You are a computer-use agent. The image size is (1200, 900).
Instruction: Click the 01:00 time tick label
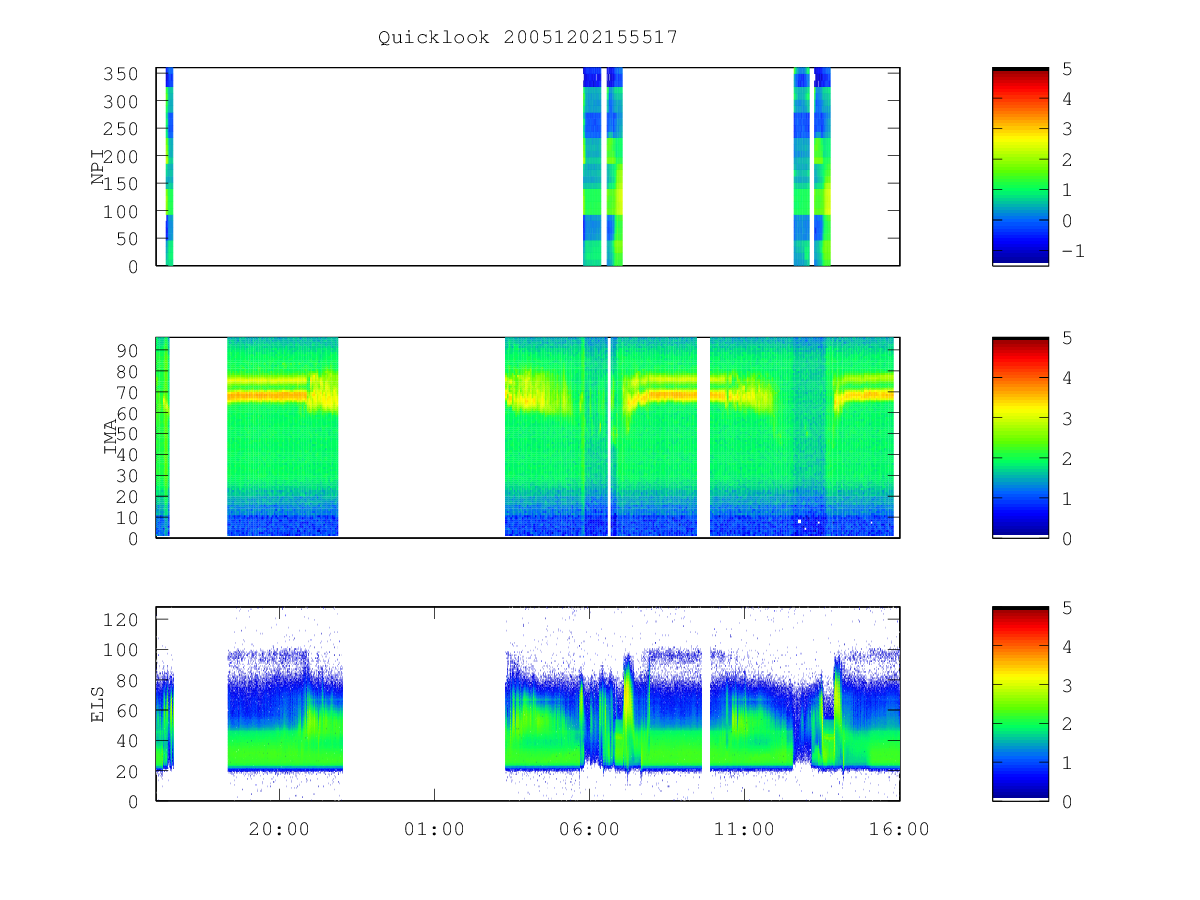point(434,828)
